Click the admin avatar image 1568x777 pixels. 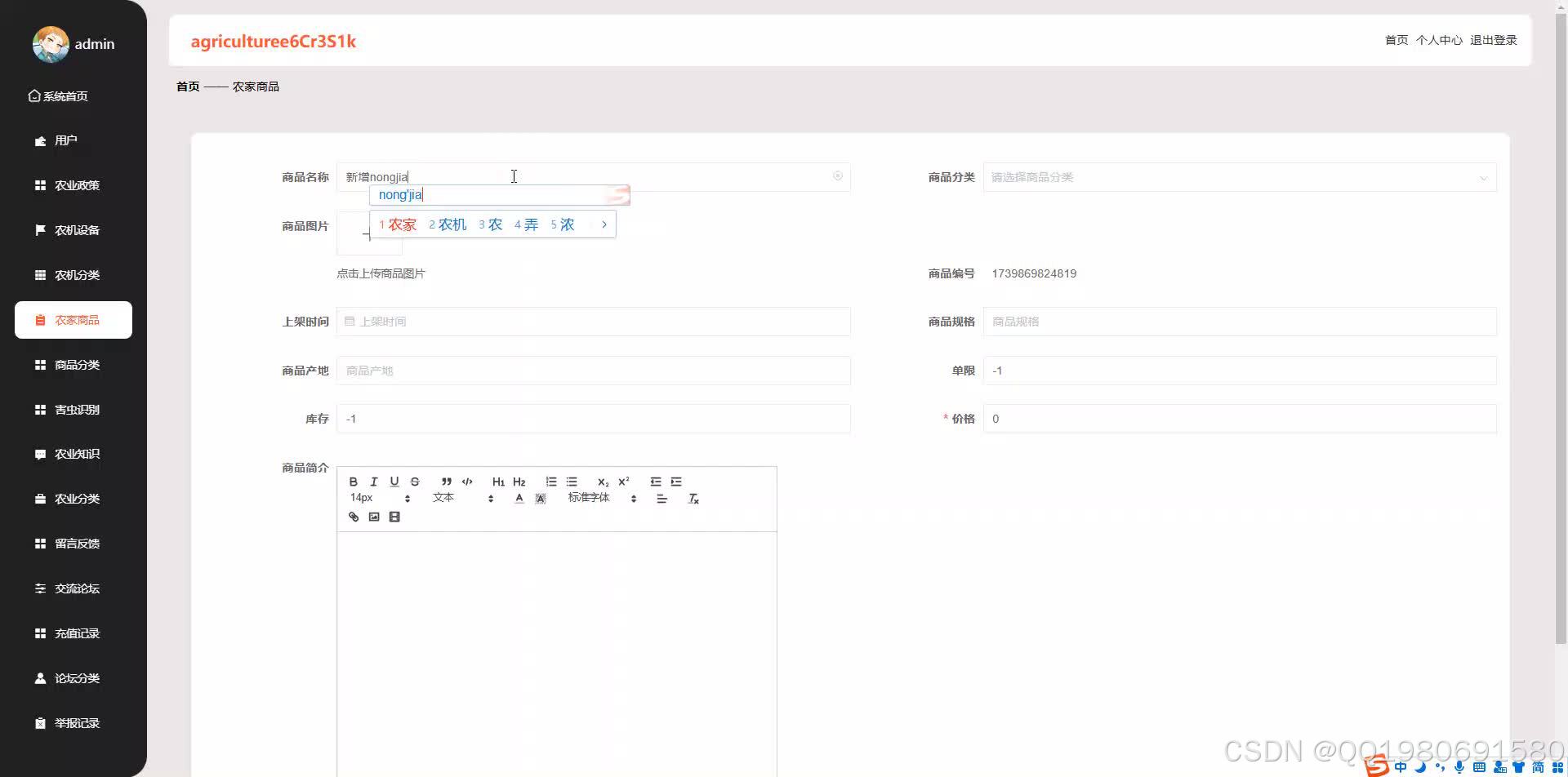click(x=51, y=44)
